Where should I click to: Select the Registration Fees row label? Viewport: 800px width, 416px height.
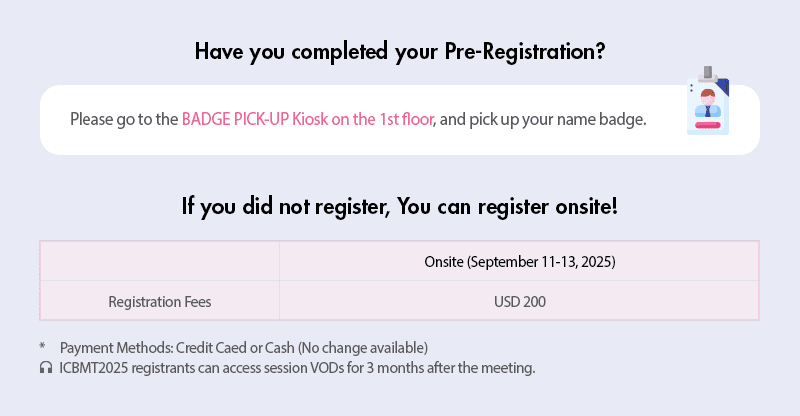pos(160,301)
